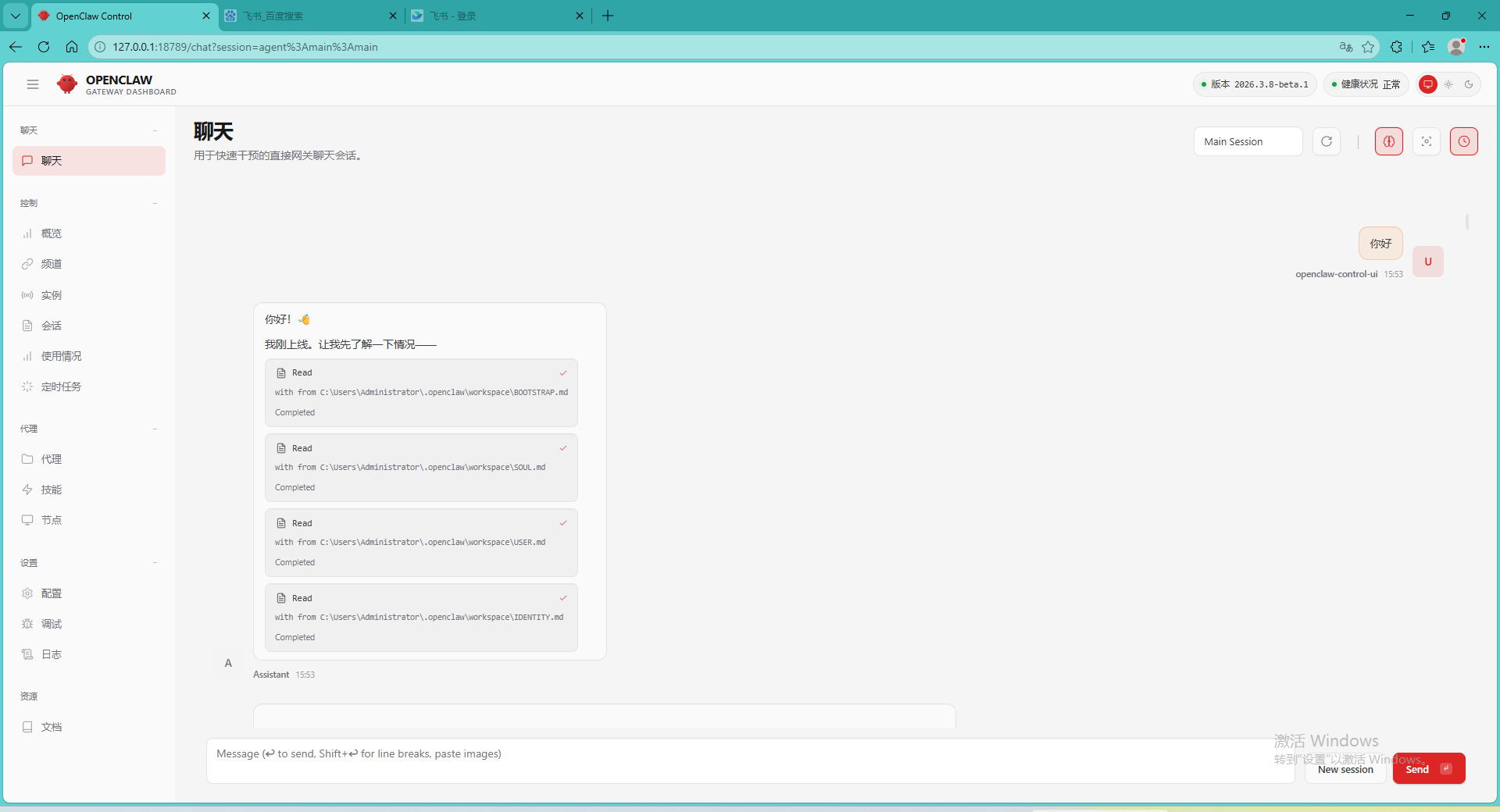Viewport: 1500px width, 812px height.
Task: Switch to dark theme moon icon
Action: 1469,84
